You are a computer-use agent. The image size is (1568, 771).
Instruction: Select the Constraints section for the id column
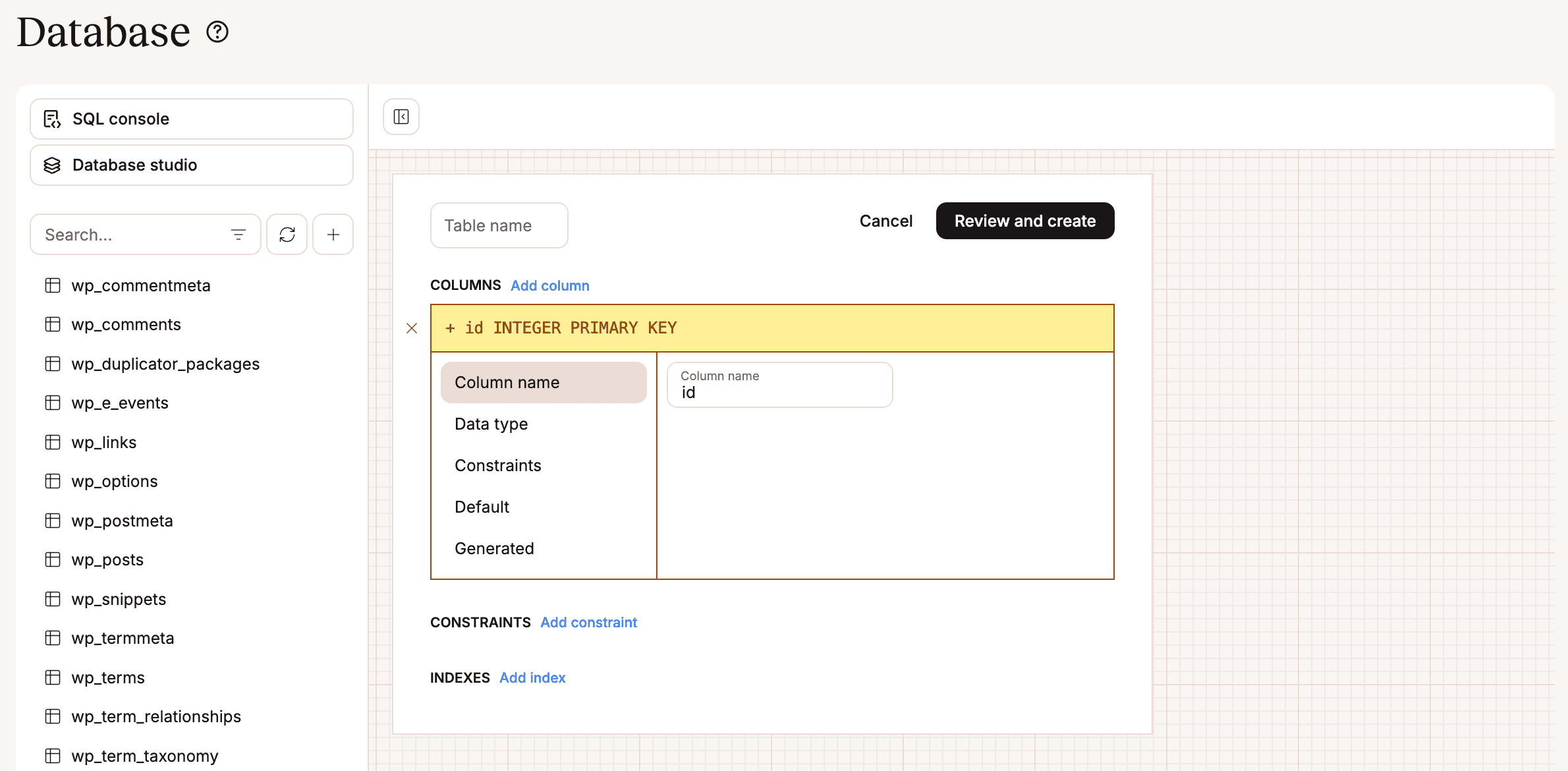[x=498, y=465]
